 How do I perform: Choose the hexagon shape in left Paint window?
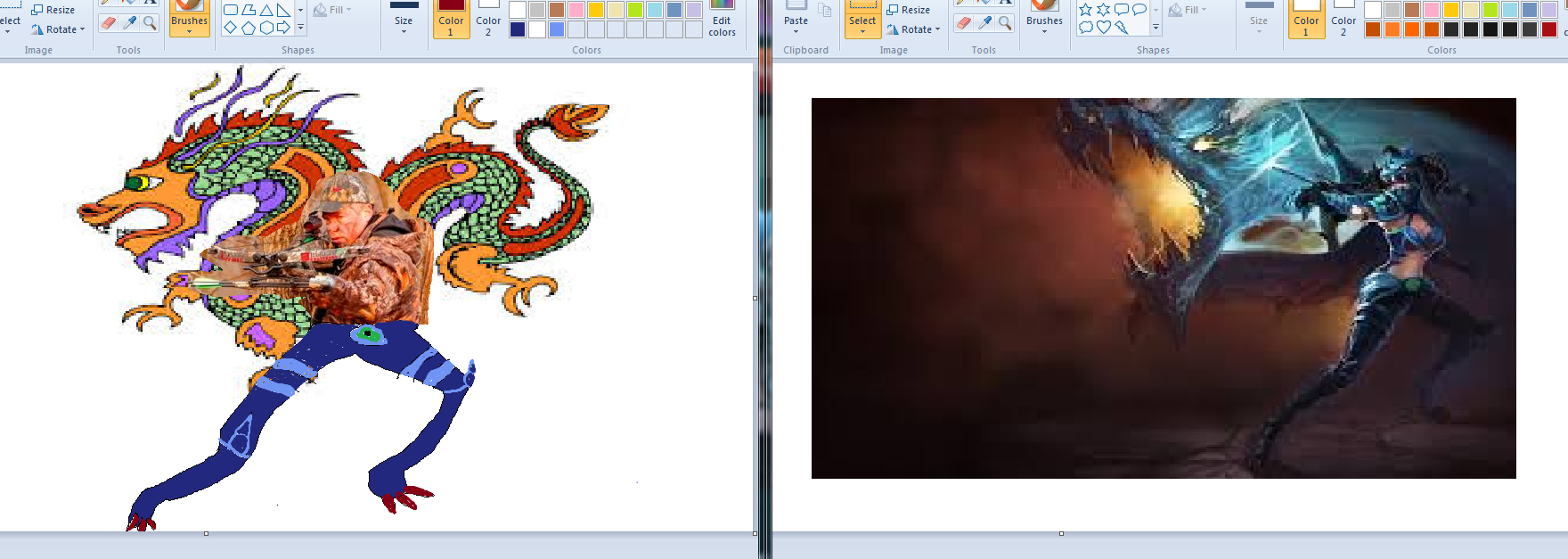click(266, 28)
